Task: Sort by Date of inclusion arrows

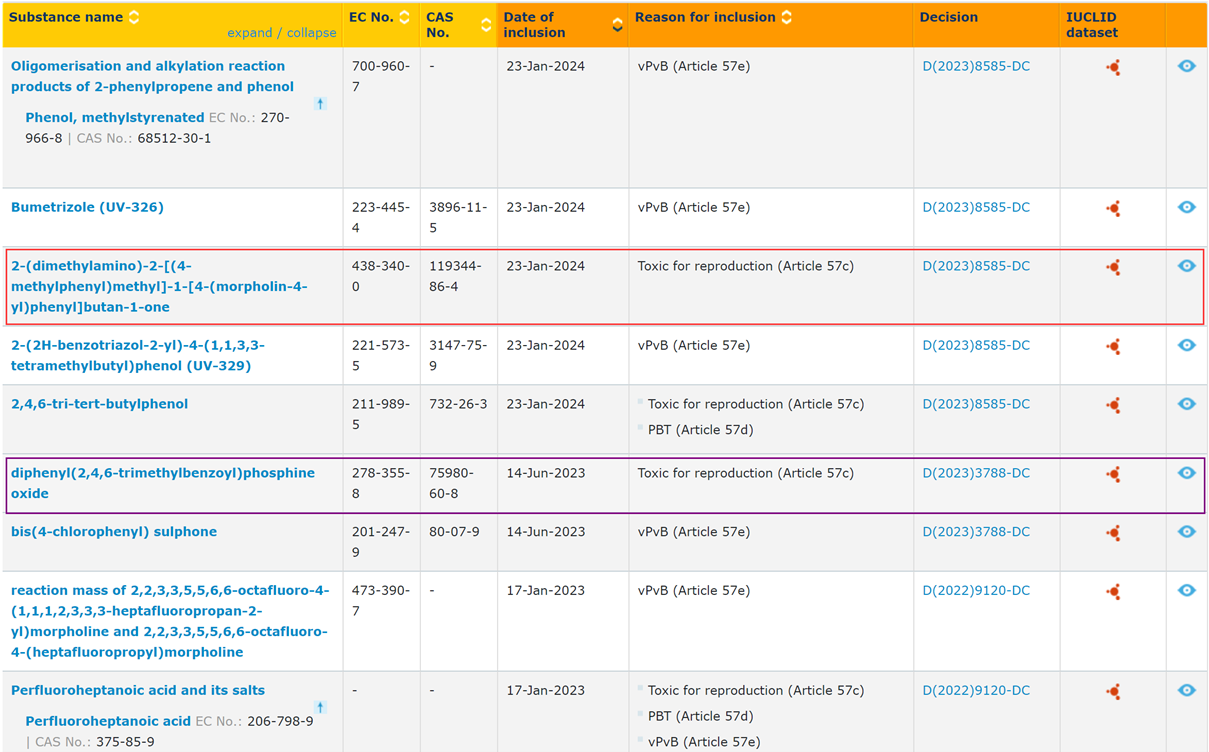Action: pos(617,25)
